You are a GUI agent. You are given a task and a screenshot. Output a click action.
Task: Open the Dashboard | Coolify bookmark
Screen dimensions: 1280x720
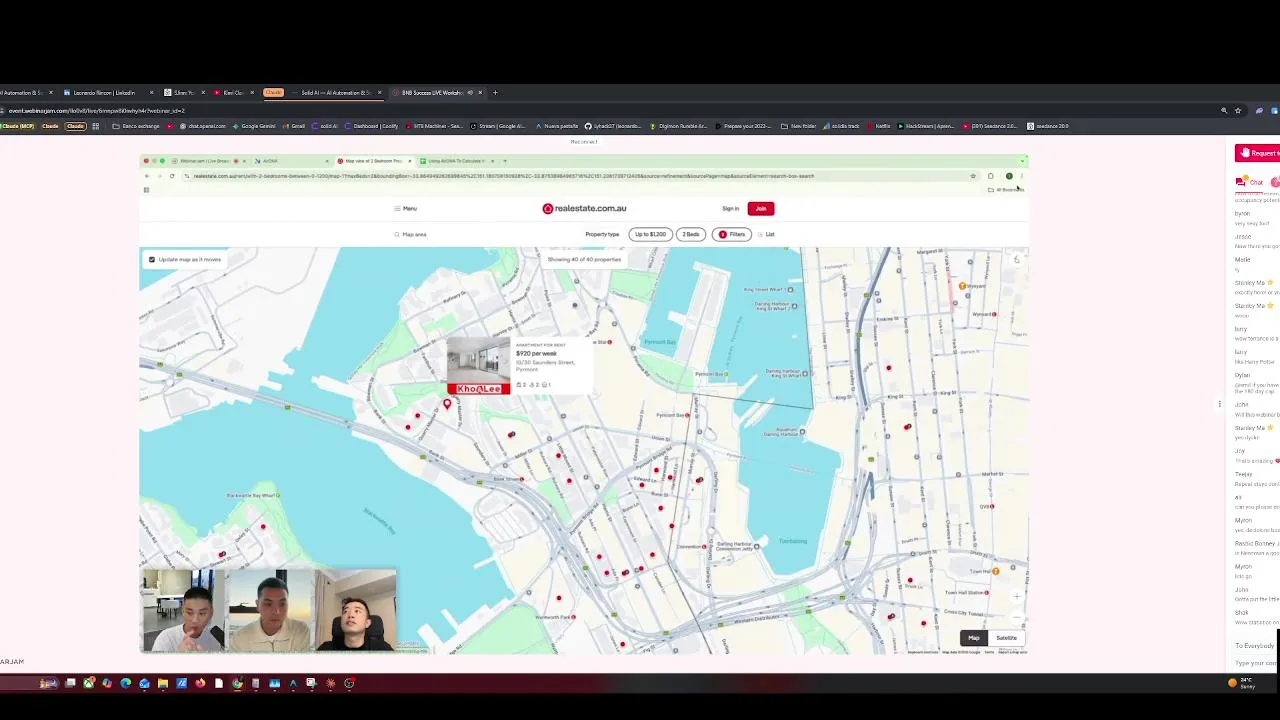coord(371,126)
